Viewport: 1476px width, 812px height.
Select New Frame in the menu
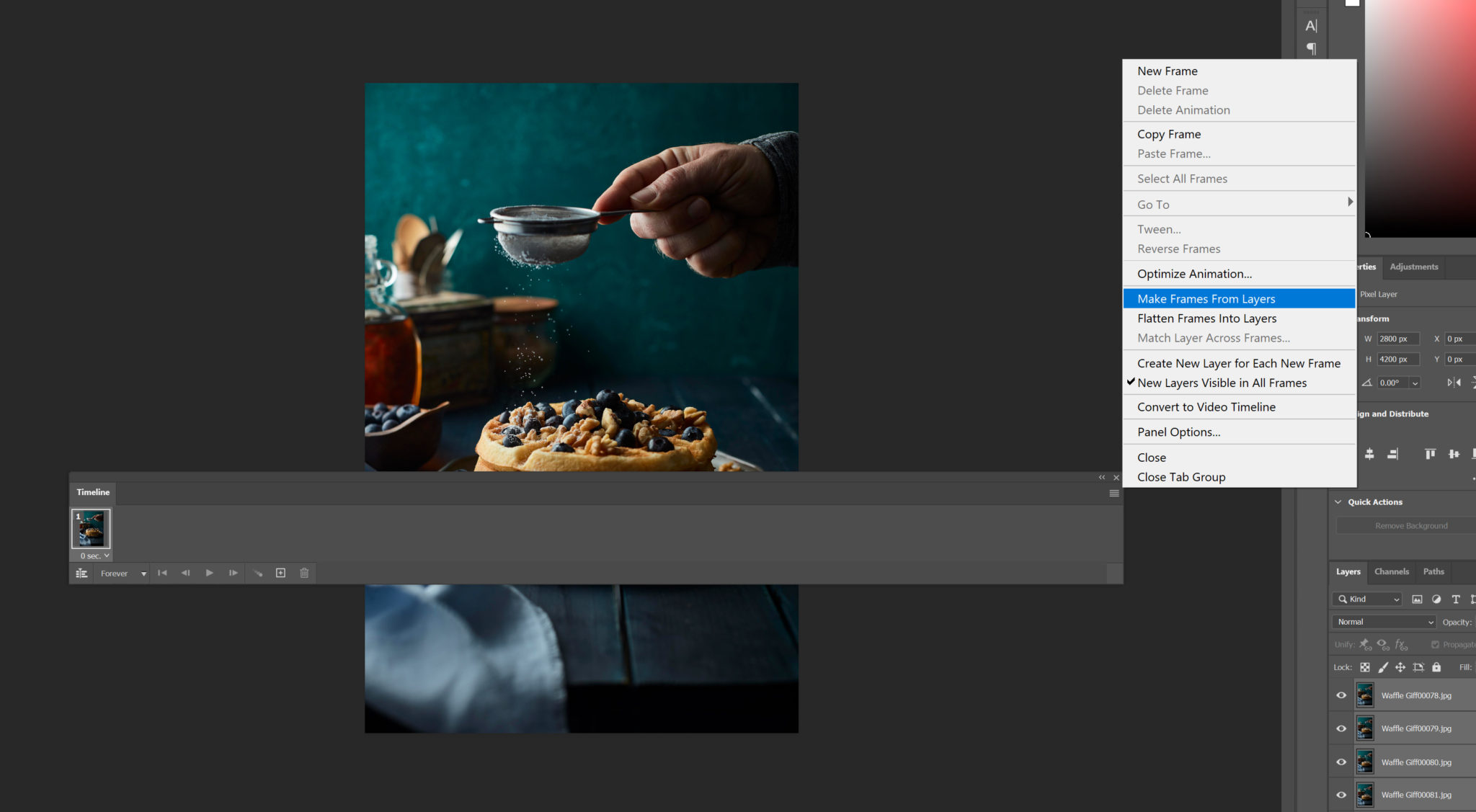coord(1239,71)
